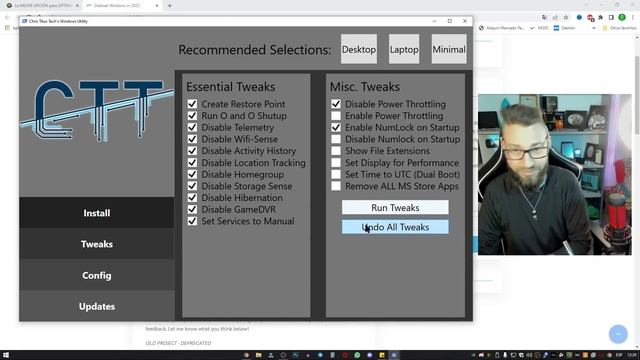Toggle Disable Activity History checkbox

pyautogui.click(x=192, y=151)
